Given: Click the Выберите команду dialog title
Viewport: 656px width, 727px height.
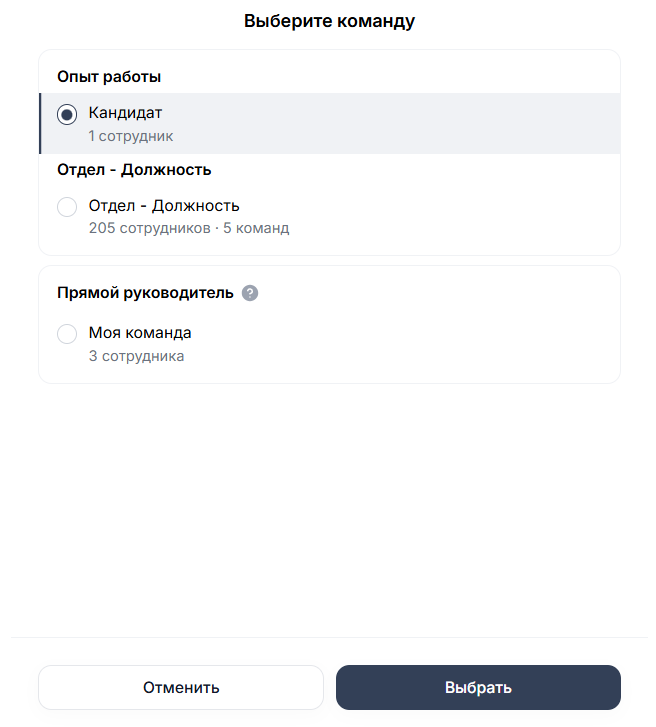Looking at the screenshot, I should pyautogui.click(x=329, y=21).
